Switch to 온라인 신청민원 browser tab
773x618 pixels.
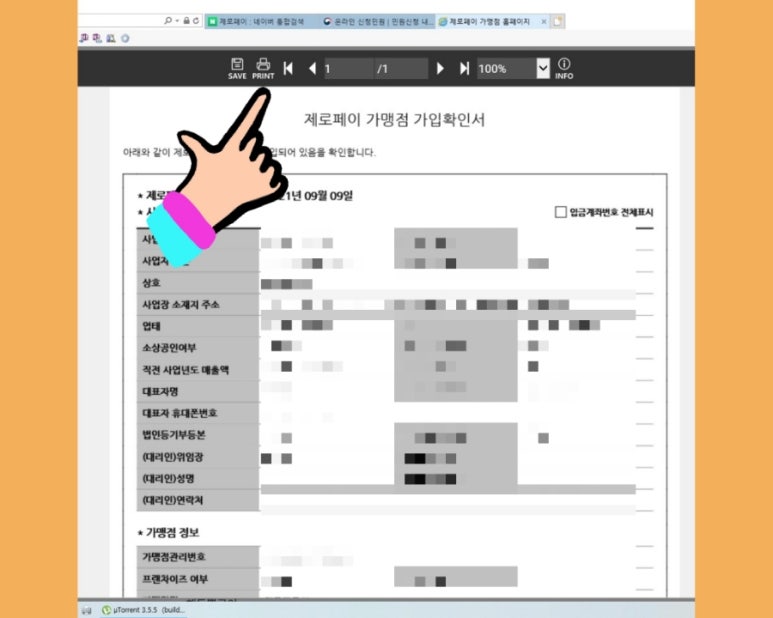pos(378,21)
